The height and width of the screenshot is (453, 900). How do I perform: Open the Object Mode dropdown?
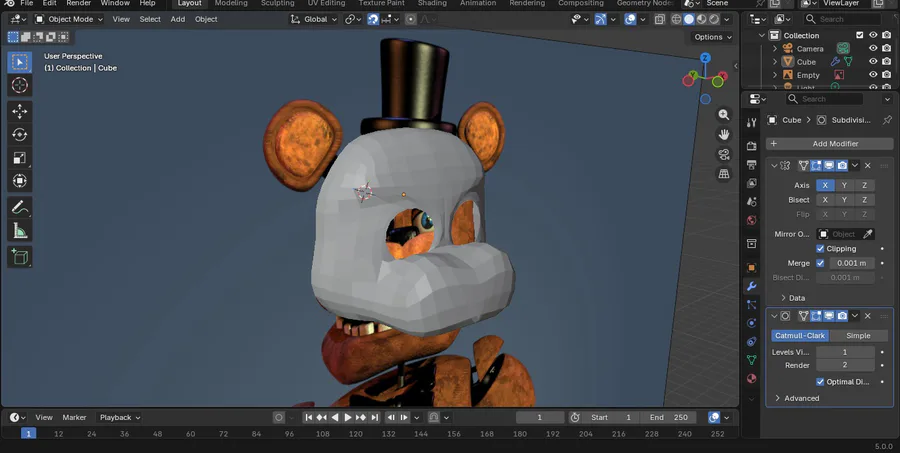(69, 19)
